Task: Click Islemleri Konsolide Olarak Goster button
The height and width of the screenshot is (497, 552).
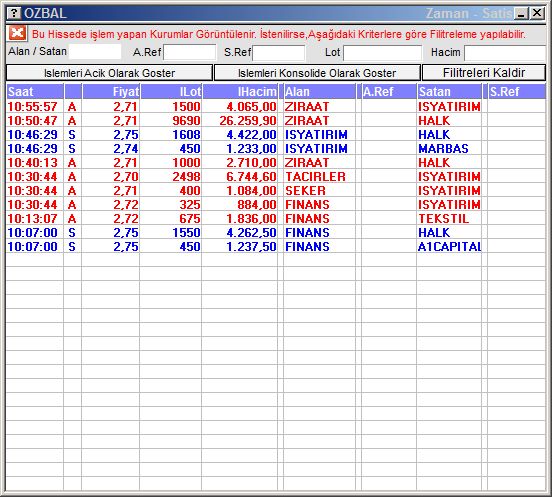Action: pos(317,73)
